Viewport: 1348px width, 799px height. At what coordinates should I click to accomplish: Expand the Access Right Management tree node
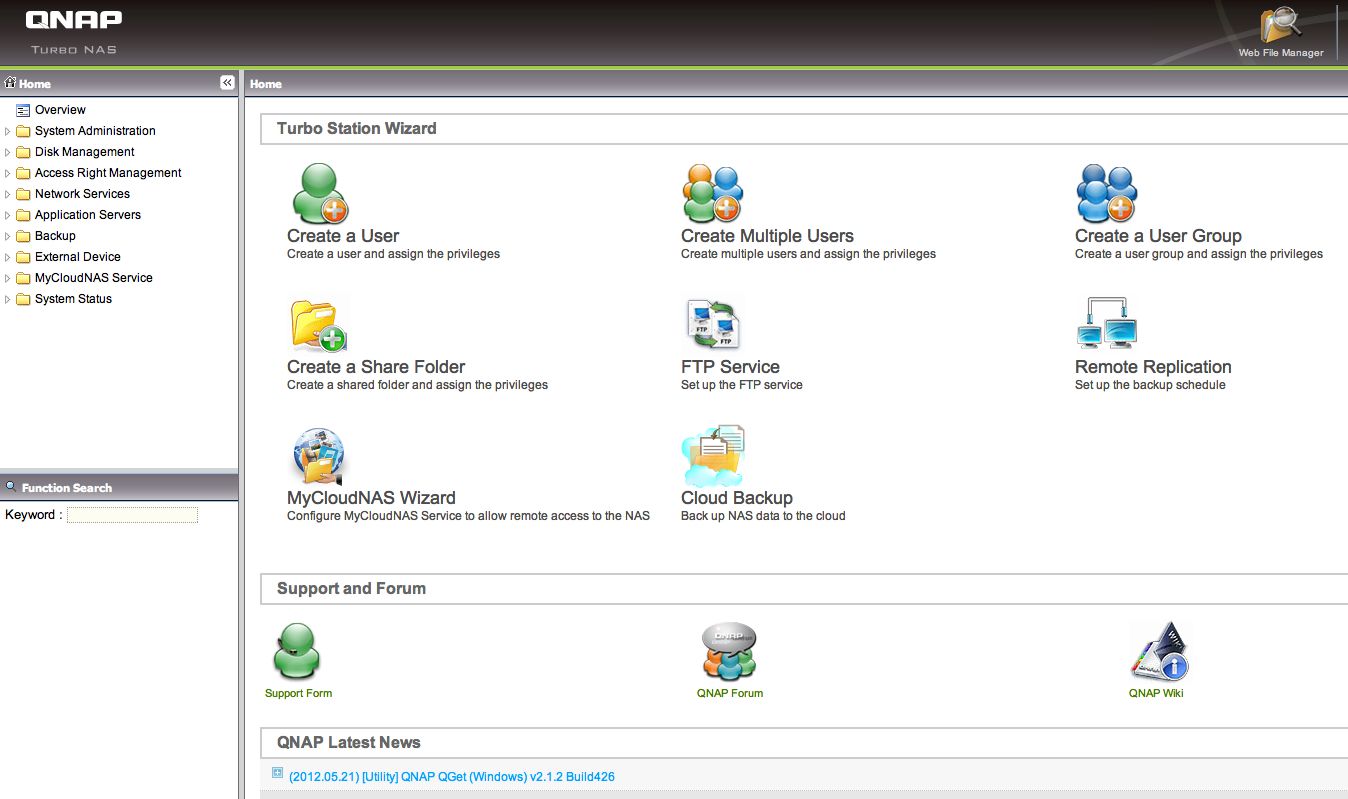coord(8,173)
